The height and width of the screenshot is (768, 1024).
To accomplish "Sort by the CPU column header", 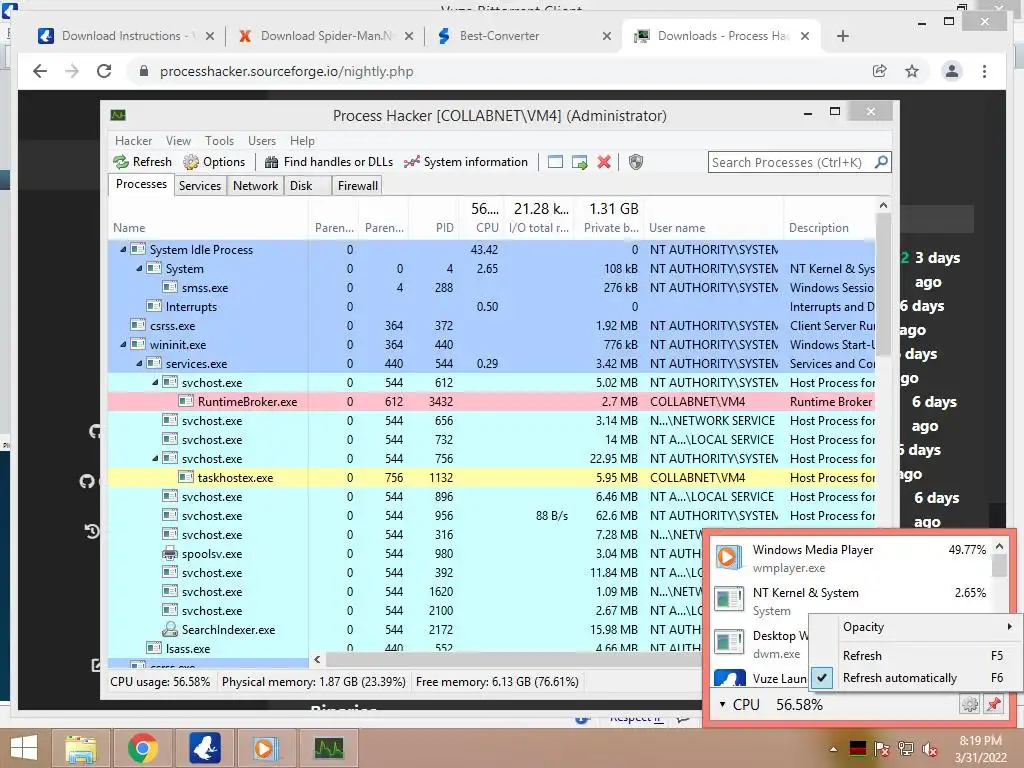I will [482, 219].
